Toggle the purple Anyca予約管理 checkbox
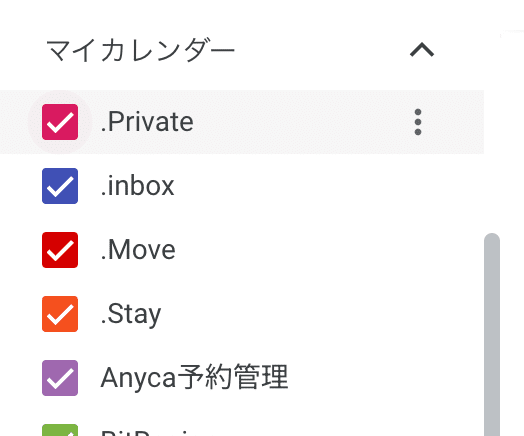Viewport: 524px width, 436px height. pyautogui.click(x=60, y=378)
